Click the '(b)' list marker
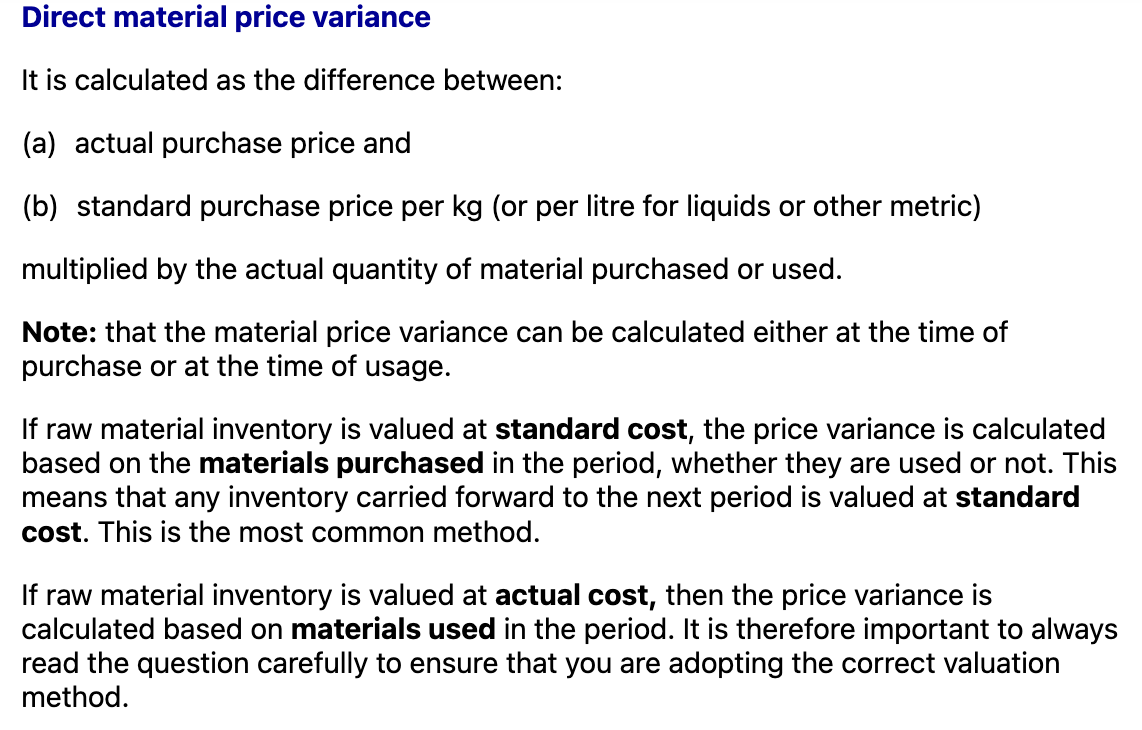Viewport: 1142px width, 730px height. pyautogui.click(x=40, y=206)
